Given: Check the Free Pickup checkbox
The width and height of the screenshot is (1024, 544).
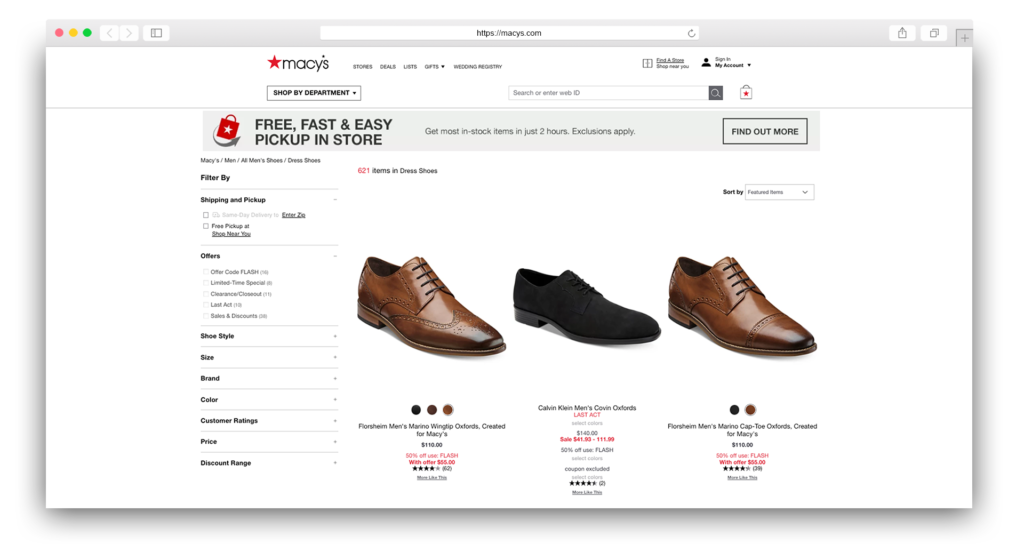Looking at the screenshot, I should pos(206,226).
